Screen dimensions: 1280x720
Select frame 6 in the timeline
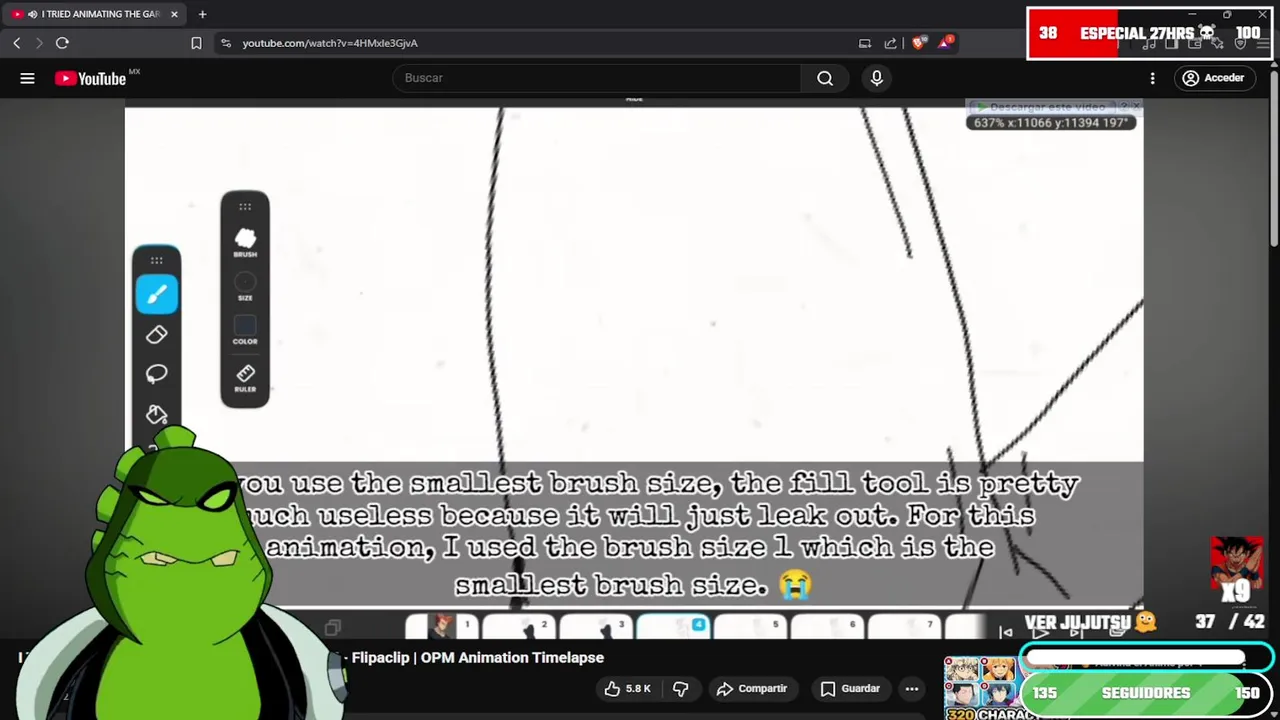[827, 627]
